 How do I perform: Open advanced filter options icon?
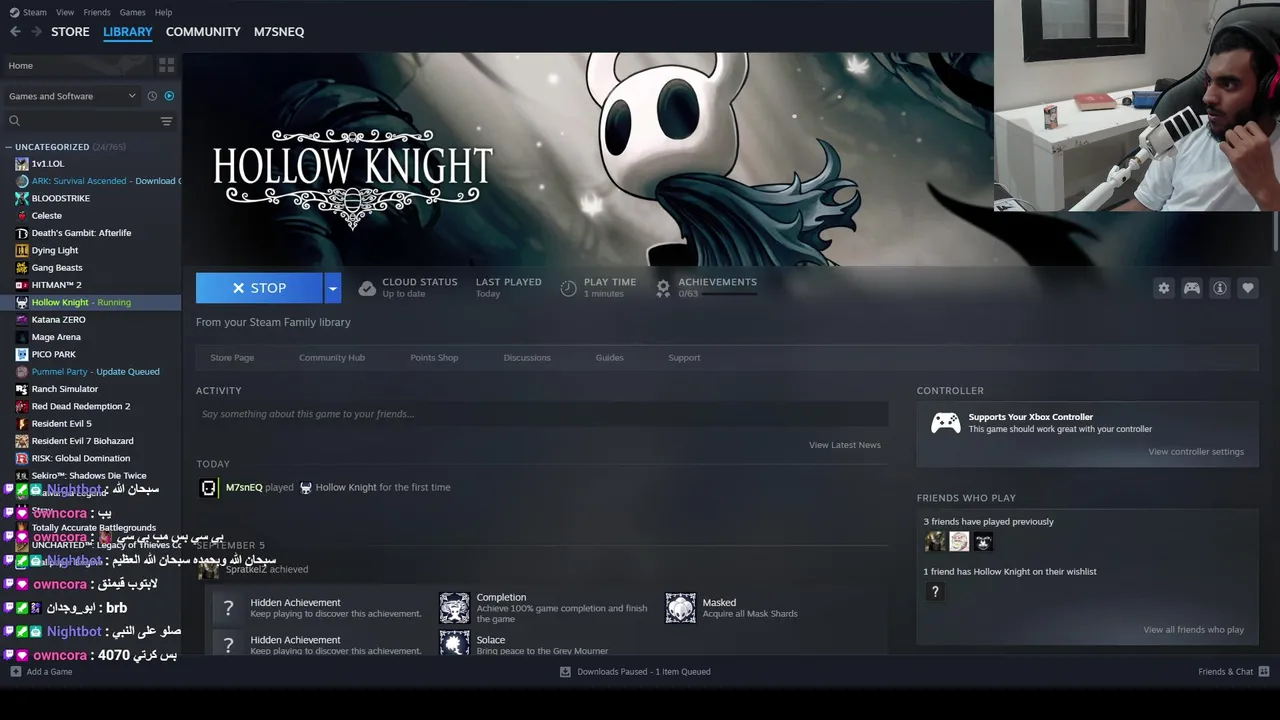(x=166, y=121)
